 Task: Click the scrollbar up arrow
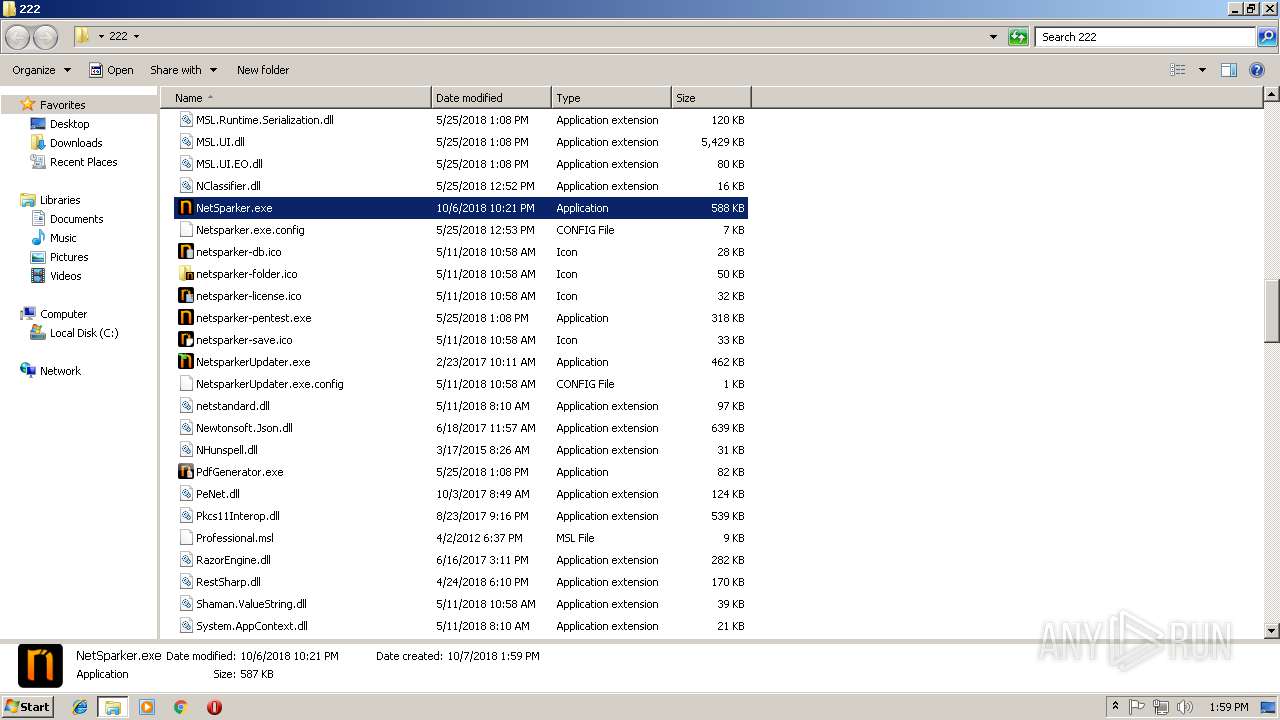(x=1272, y=95)
